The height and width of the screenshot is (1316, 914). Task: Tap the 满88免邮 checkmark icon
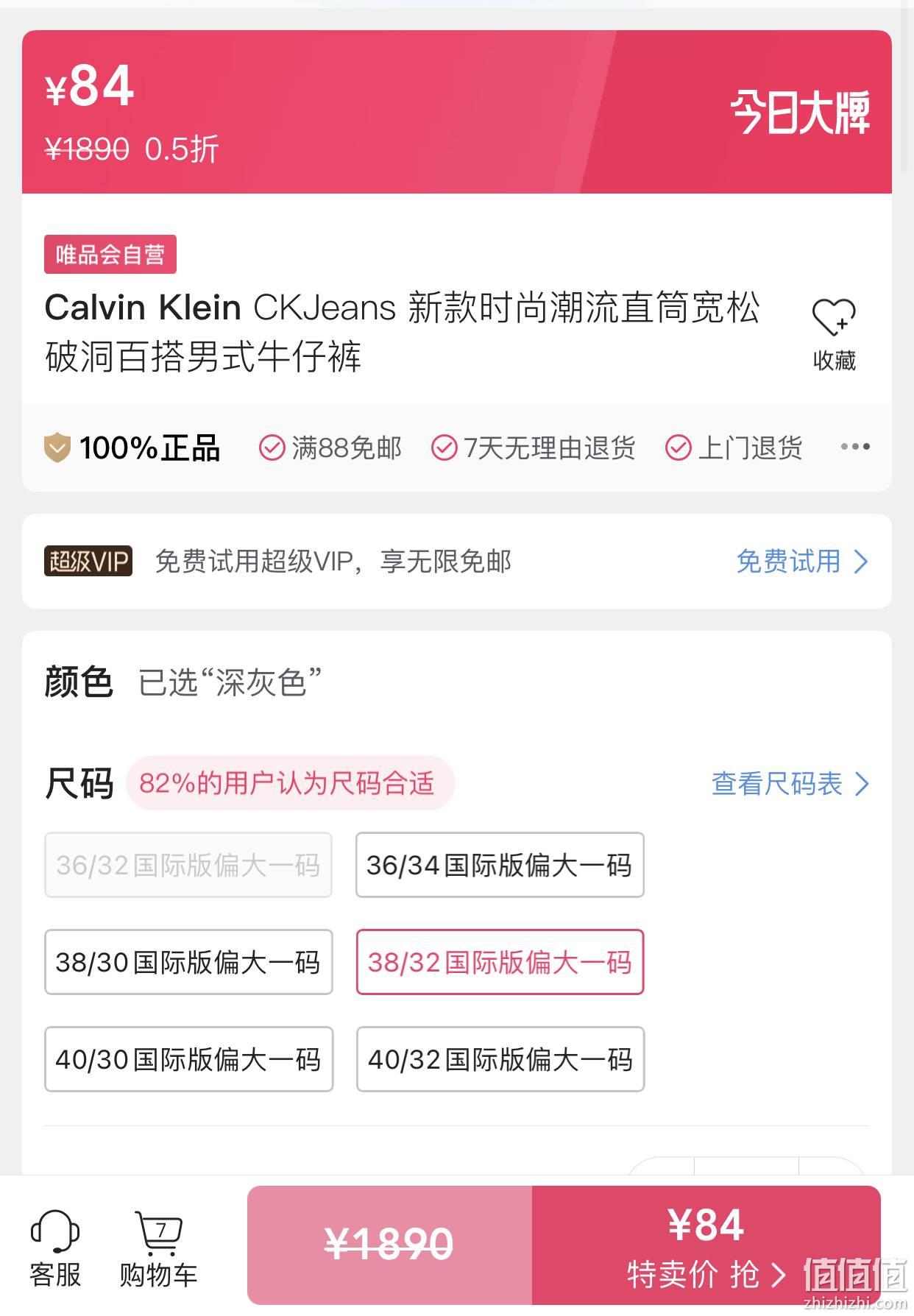tap(272, 447)
